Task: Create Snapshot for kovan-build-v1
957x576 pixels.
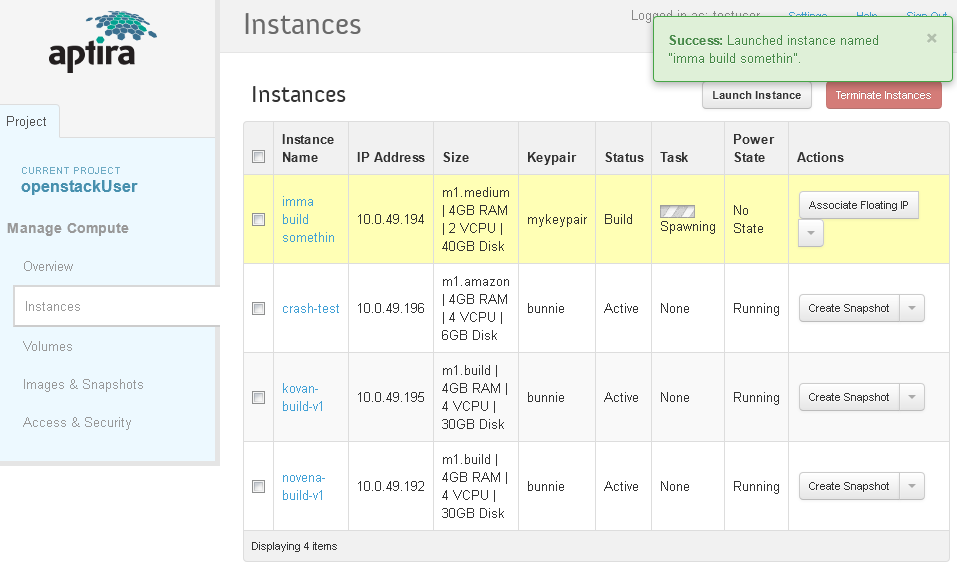Action: [x=849, y=397]
